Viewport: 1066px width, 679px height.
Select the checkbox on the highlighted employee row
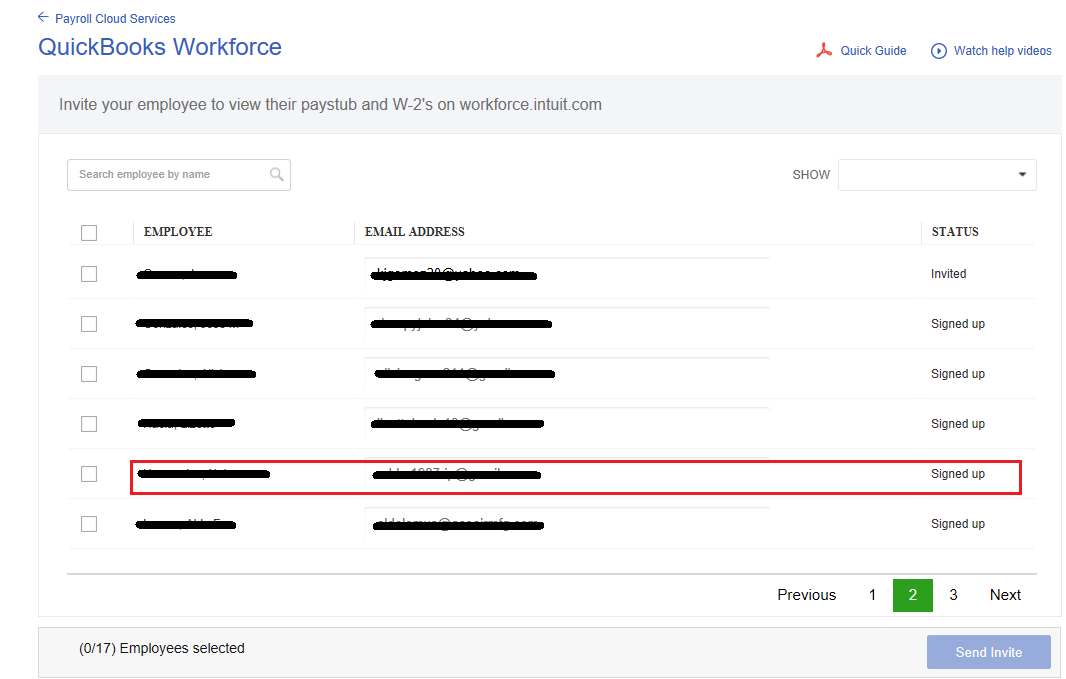pyautogui.click(x=89, y=473)
